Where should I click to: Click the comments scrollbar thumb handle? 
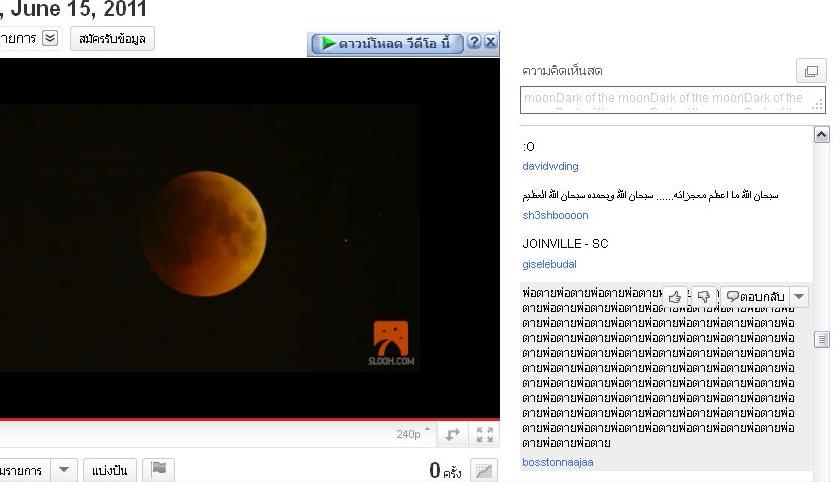[821, 339]
